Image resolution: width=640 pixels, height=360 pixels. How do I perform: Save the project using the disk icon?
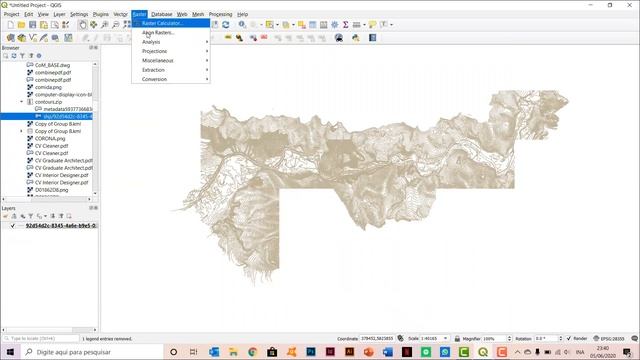point(32,25)
